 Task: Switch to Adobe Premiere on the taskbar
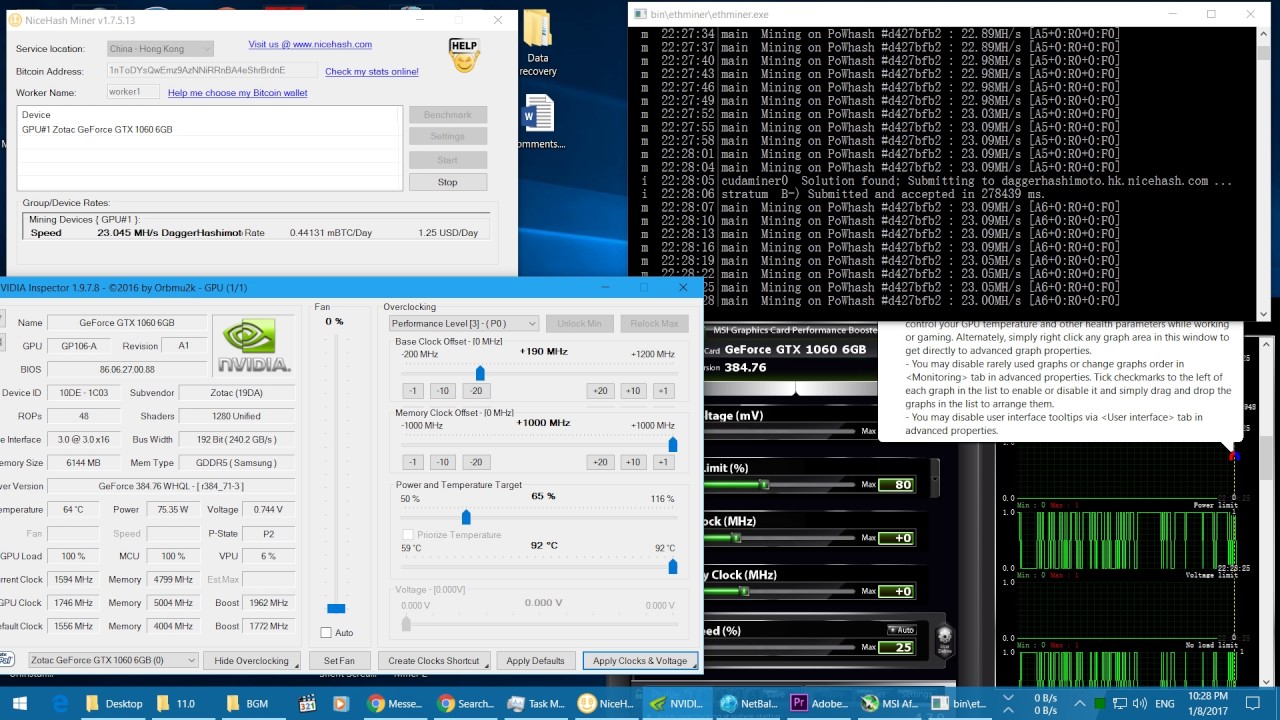point(819,703)
